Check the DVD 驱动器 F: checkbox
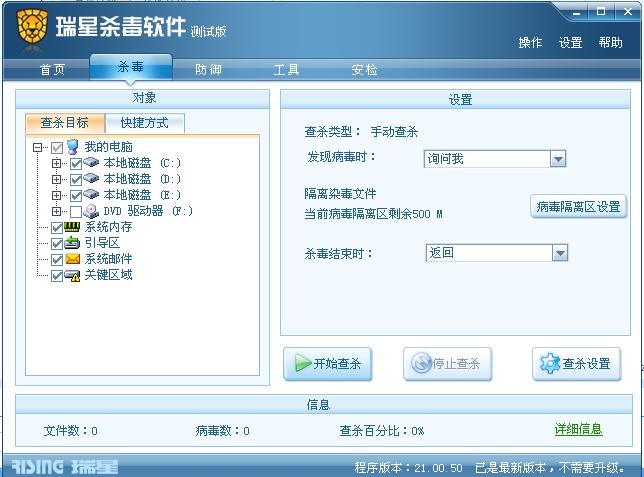 (x=76, y=212)
